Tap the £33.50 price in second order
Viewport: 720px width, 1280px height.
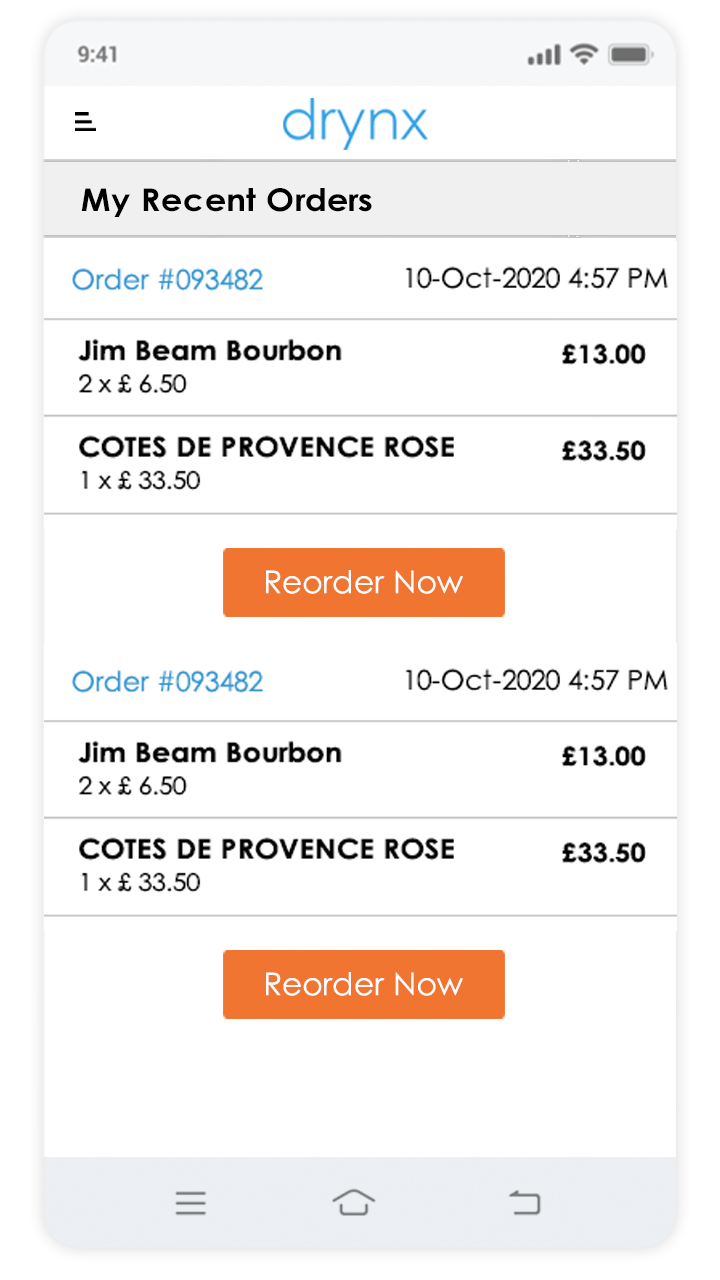(x=603, y=853)
